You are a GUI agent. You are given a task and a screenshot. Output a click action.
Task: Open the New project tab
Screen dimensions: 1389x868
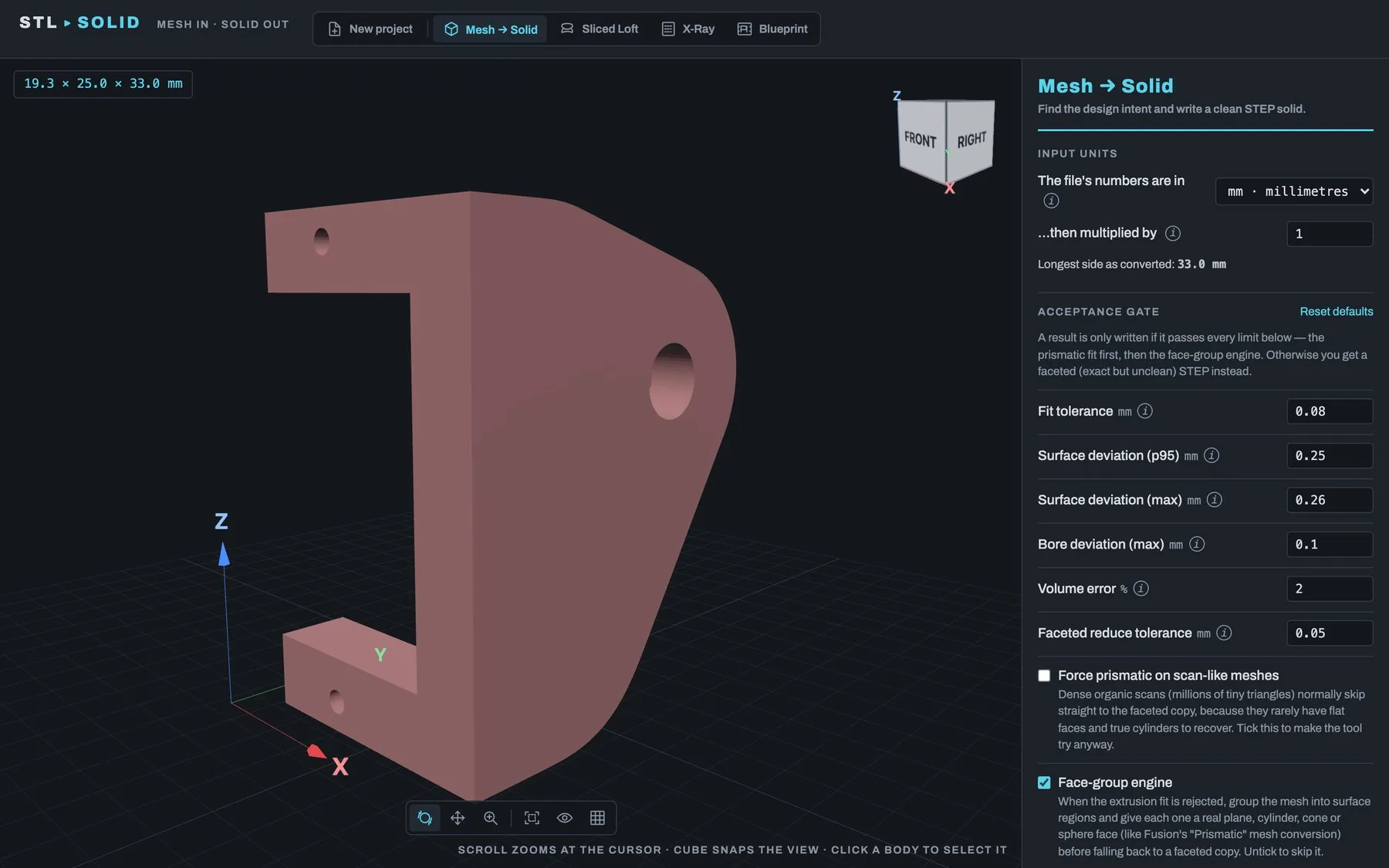click(370, 29)
